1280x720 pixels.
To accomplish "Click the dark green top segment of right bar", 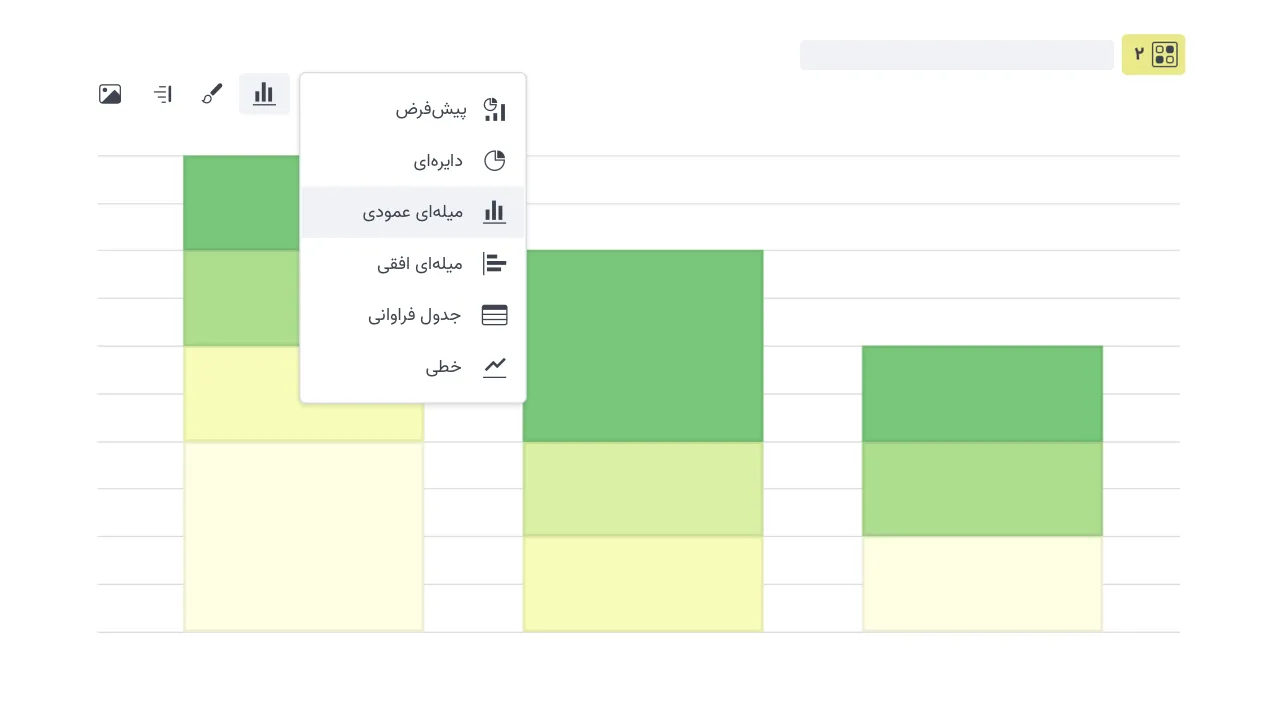I will (982, 393).
